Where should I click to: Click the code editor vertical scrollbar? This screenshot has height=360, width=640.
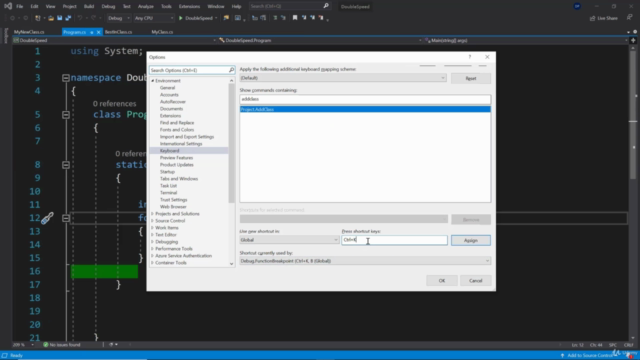click(633, 114)
